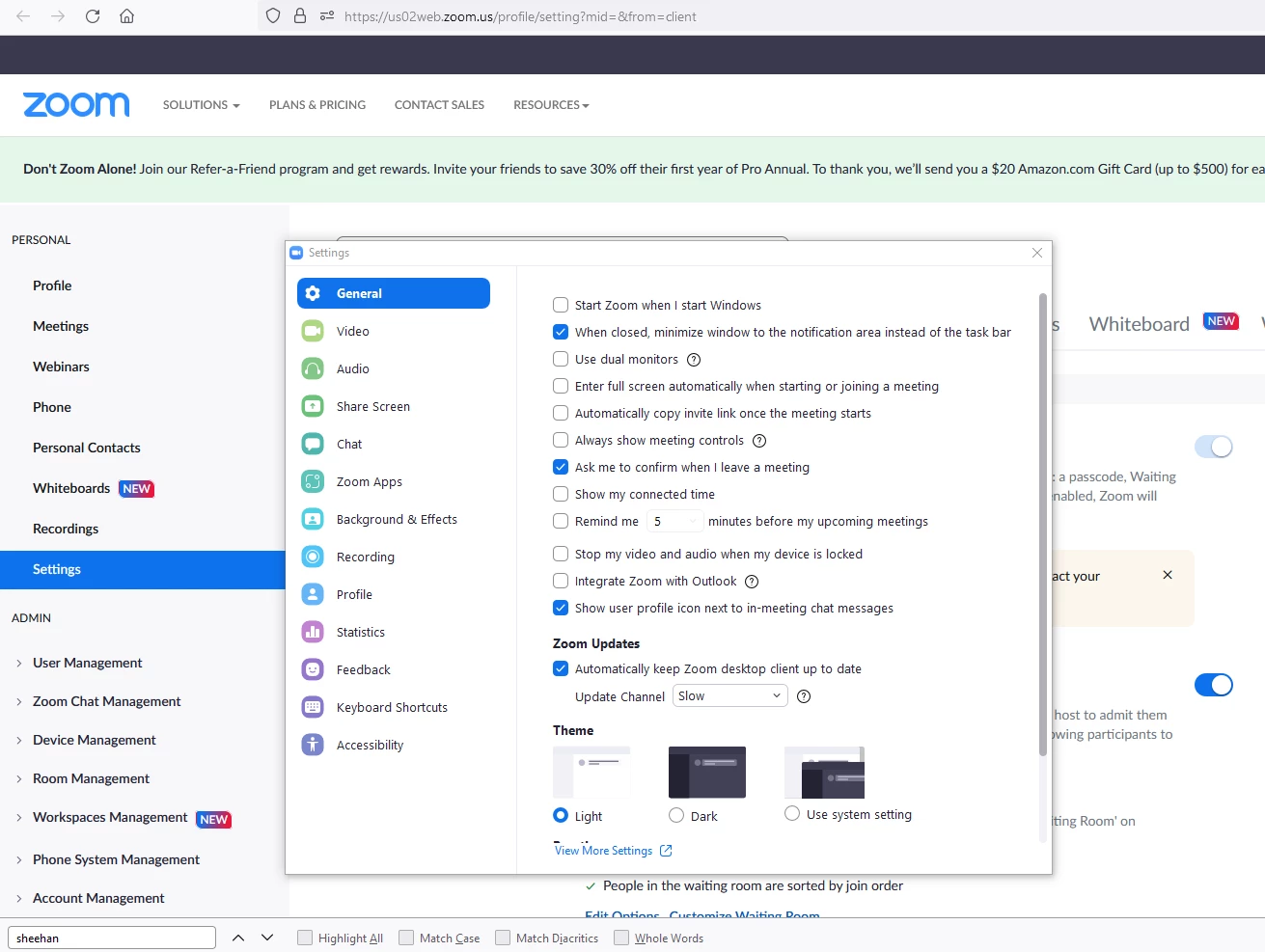
Task: Uncheck minimize window to notification area option
Action: click(561, 332)
